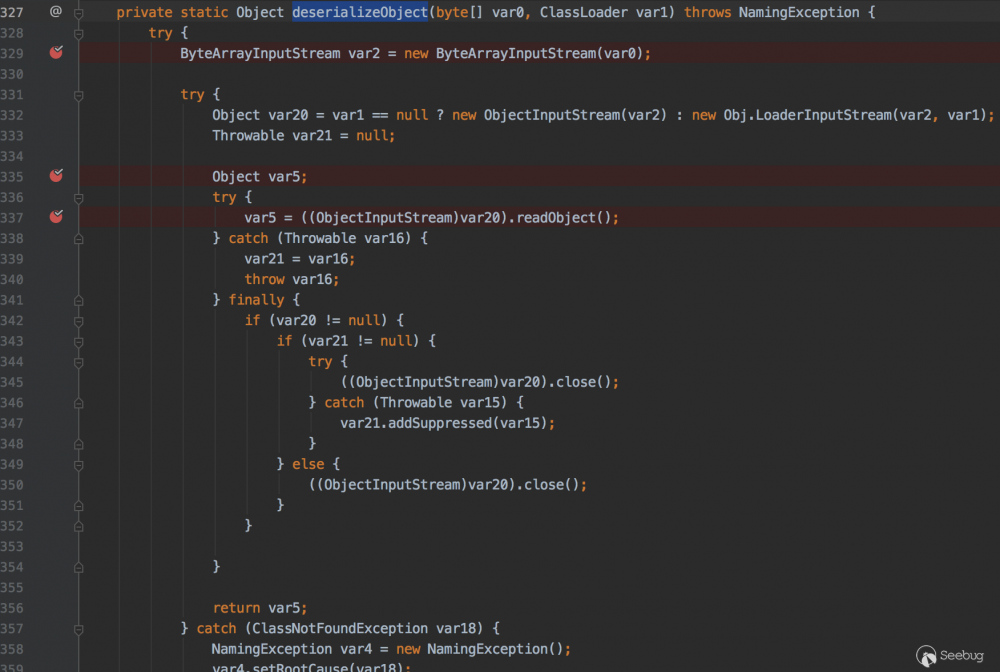The height and width of the screenshot is (672, 1000).
Task: Toggle a new breakpoint on line 356
Action: click(x=56, y=607)
